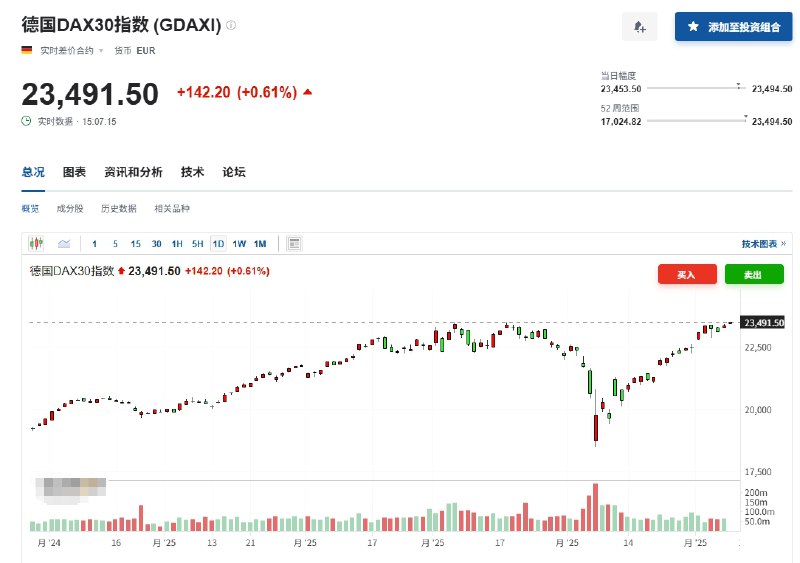
Task: Click the 当日幅度 range slider bar
Action: (695, 88)
